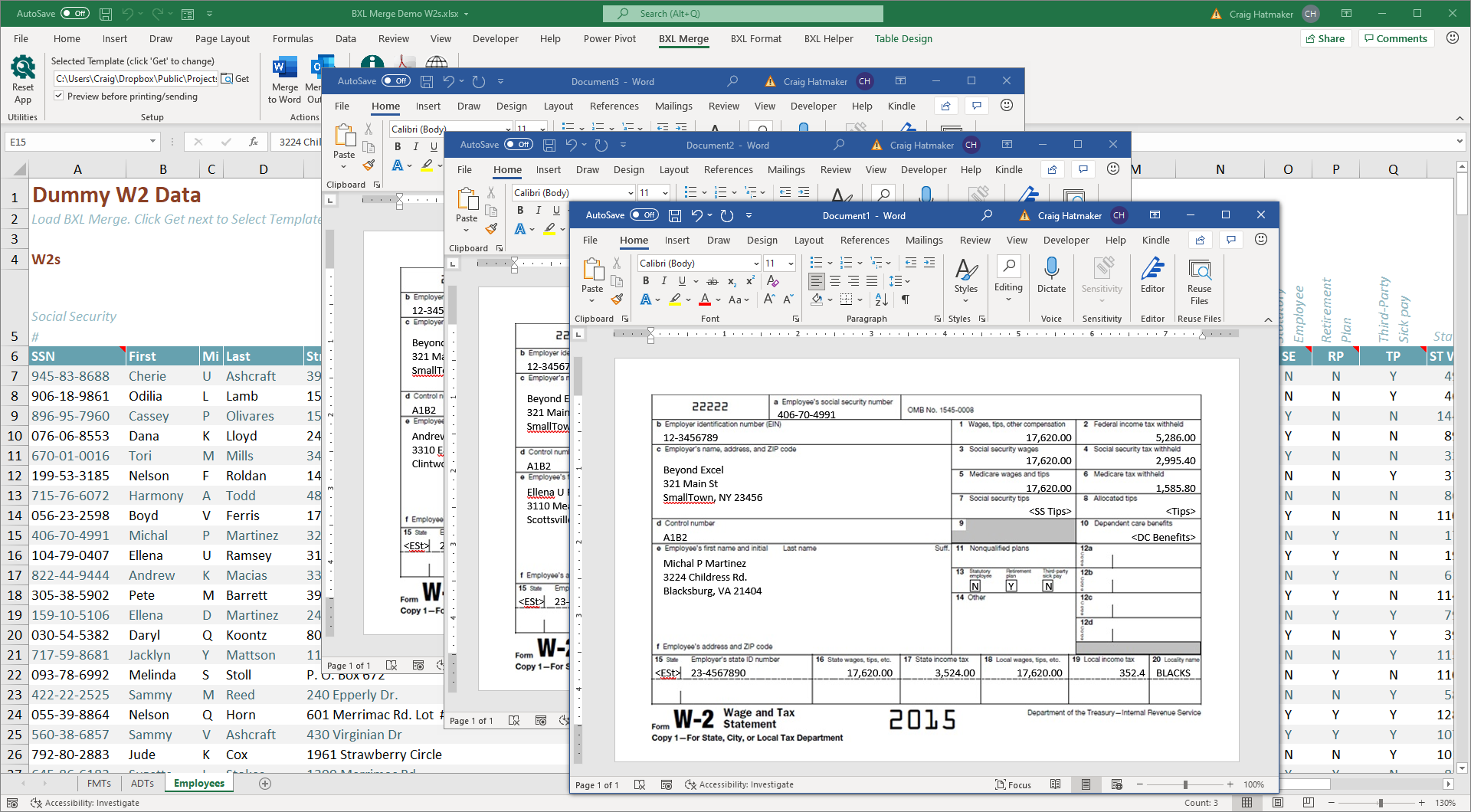Open the Power Pivot tab in Excel
The width and height of the screenshot is (1471, 812).
point(609,38)
